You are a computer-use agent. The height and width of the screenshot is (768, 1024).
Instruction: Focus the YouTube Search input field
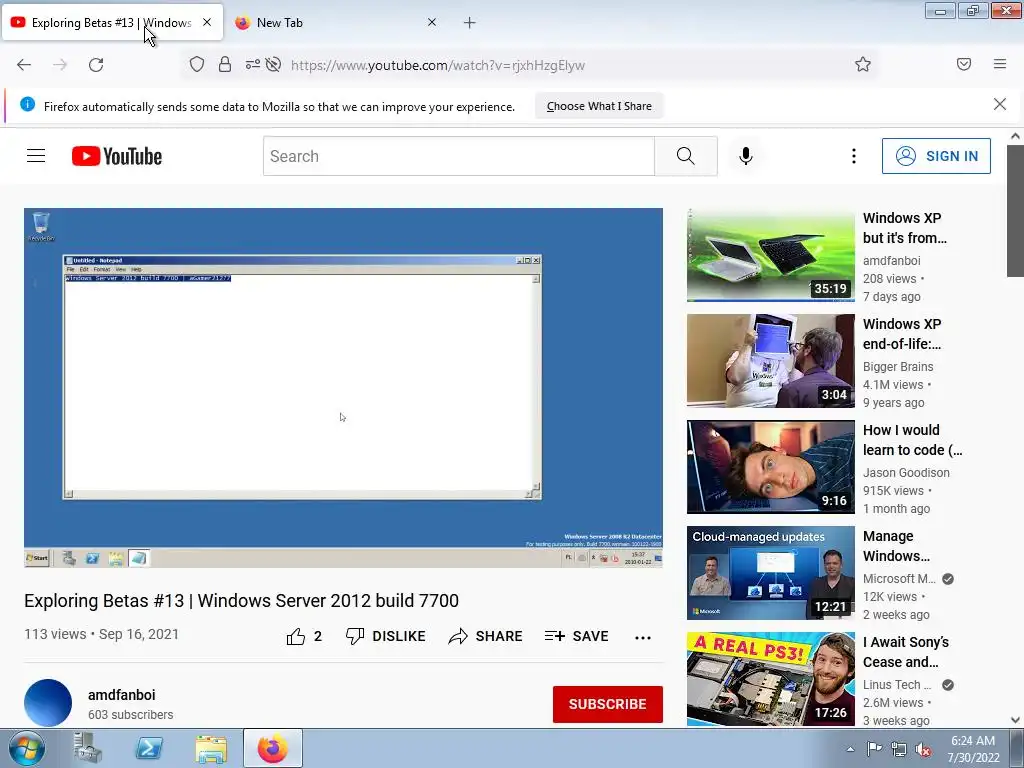[x=458, y=156]
